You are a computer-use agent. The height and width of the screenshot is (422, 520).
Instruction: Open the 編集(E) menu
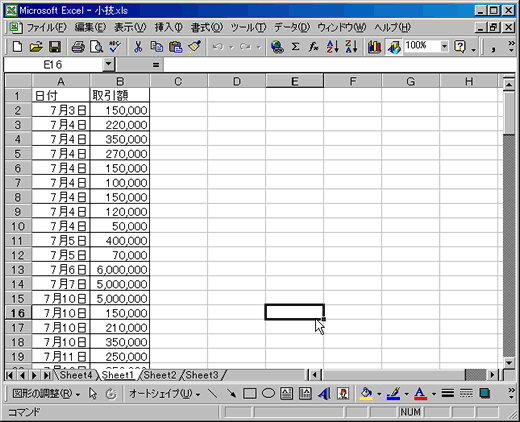point(90,27)
